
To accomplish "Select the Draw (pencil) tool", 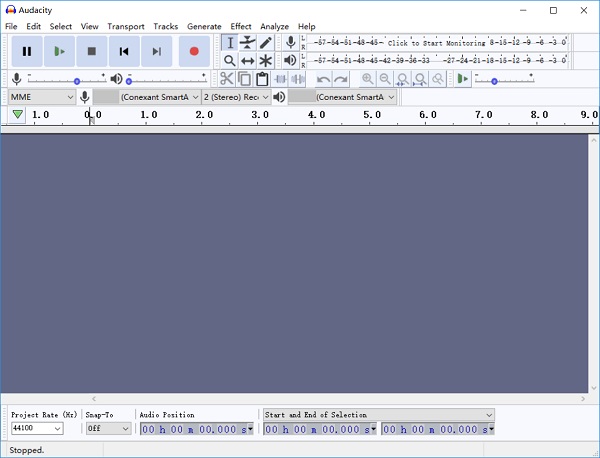I will (x=266, y=42).
